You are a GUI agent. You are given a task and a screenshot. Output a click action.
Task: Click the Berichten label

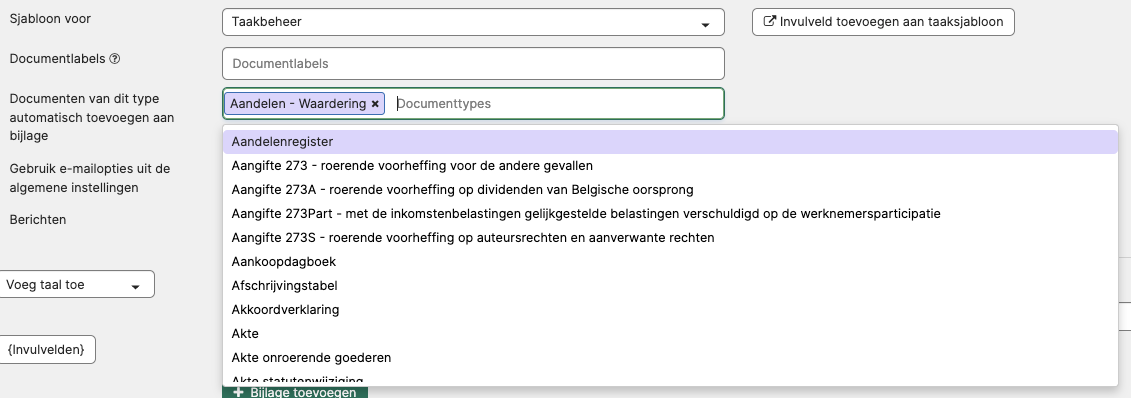point(38,220)
